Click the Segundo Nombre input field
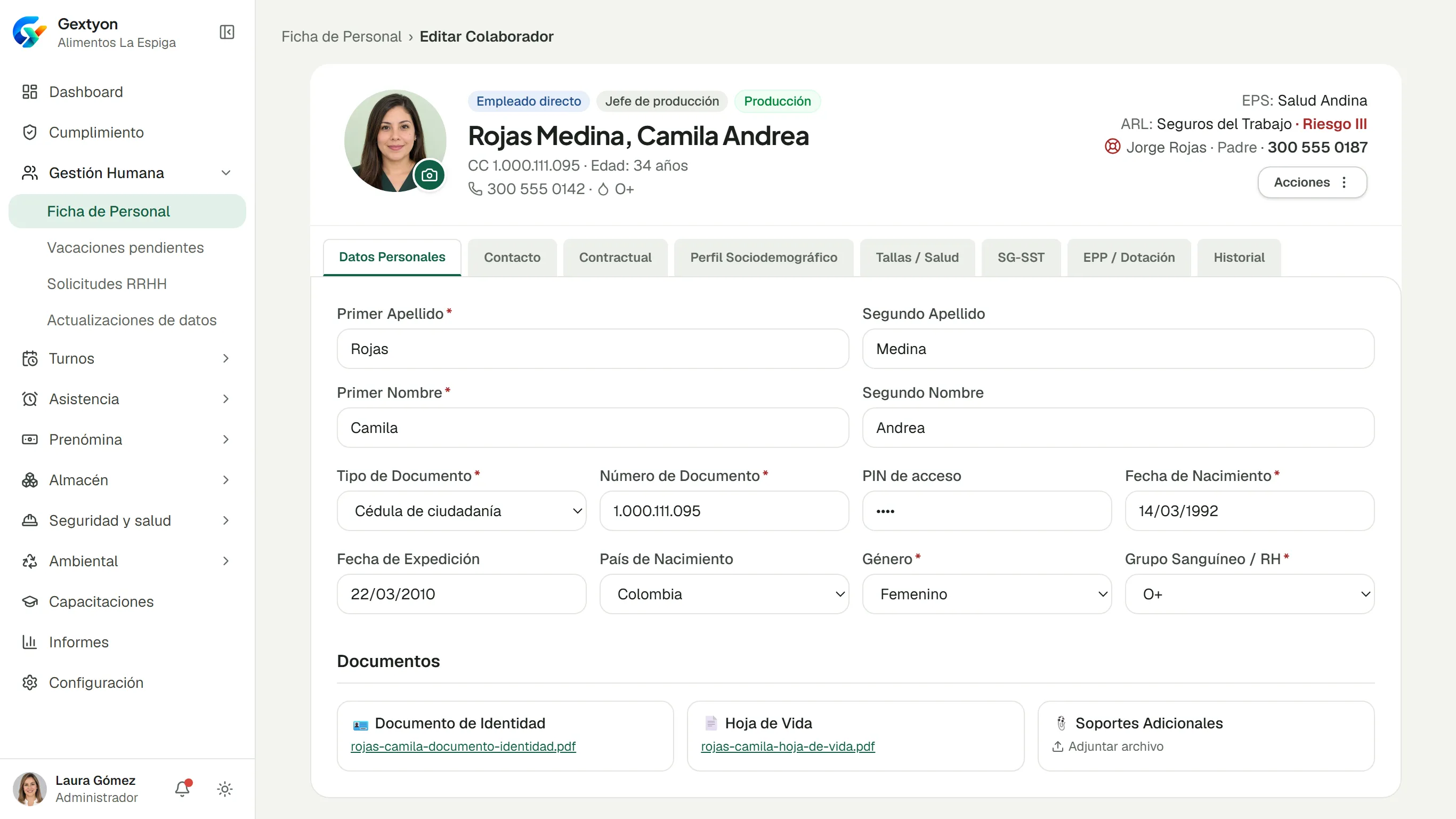Viewport: 1456px width, 819px height. (x=1118, y=428)
